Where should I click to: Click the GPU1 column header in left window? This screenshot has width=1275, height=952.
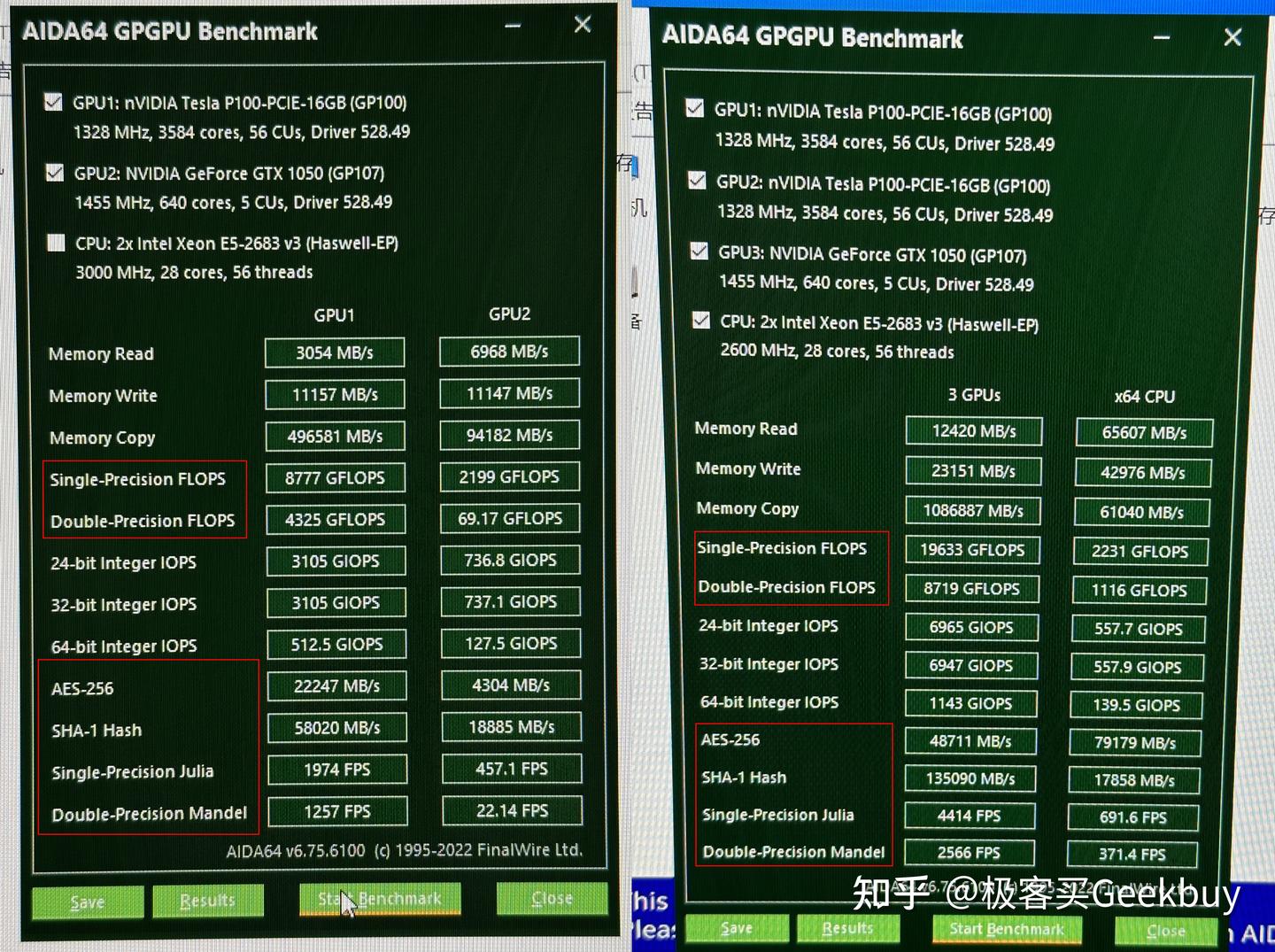[x=334, y=315]
